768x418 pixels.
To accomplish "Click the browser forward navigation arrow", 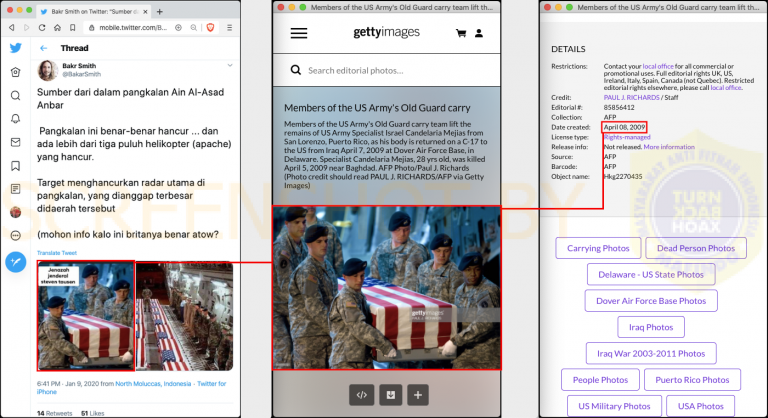I will tap(26, 27).
